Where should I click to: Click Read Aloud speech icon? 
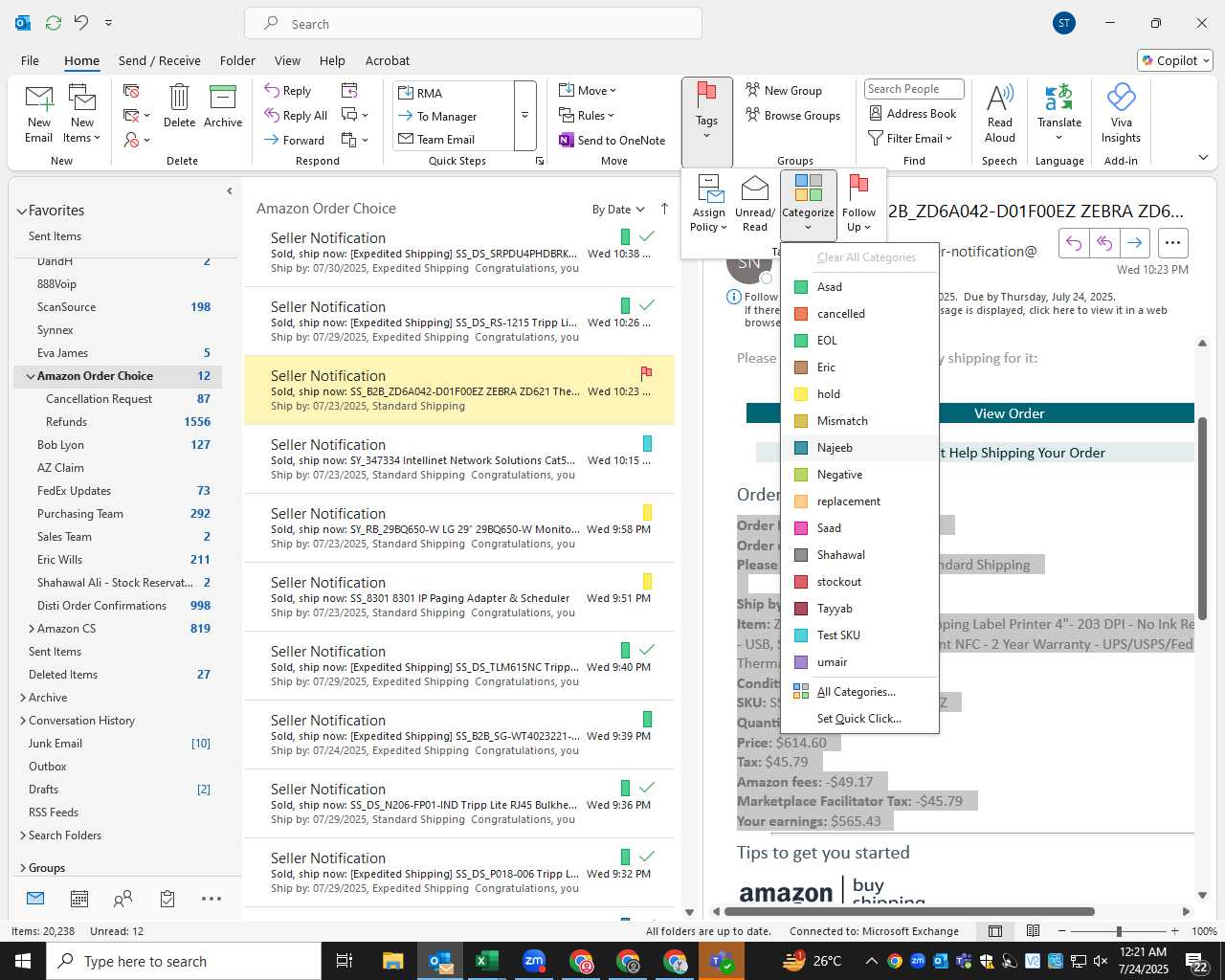tap(999, 113)
